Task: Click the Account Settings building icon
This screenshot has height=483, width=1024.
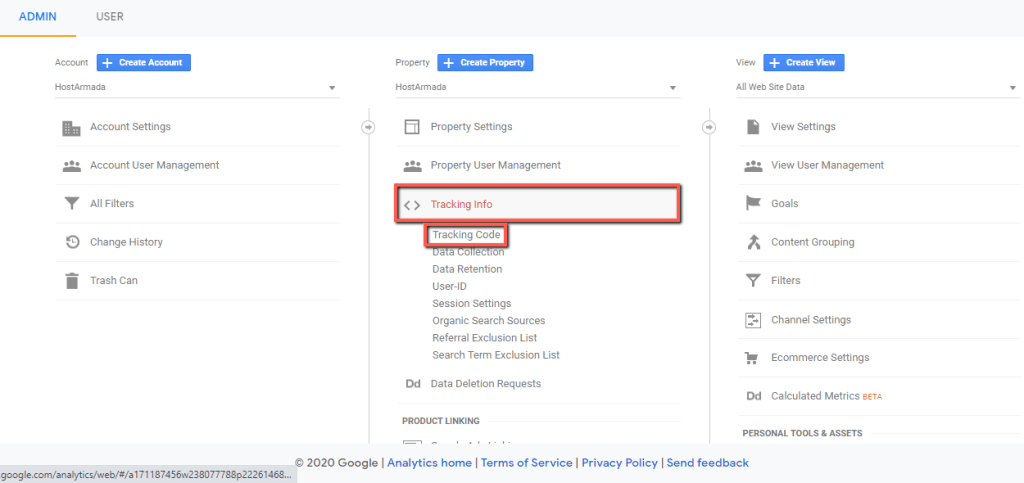Action: point(71,128)
